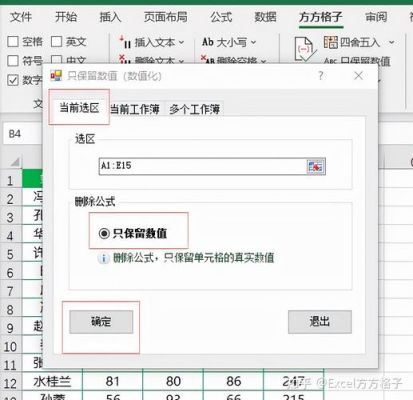Click the cell with value 81

point(112,382)
